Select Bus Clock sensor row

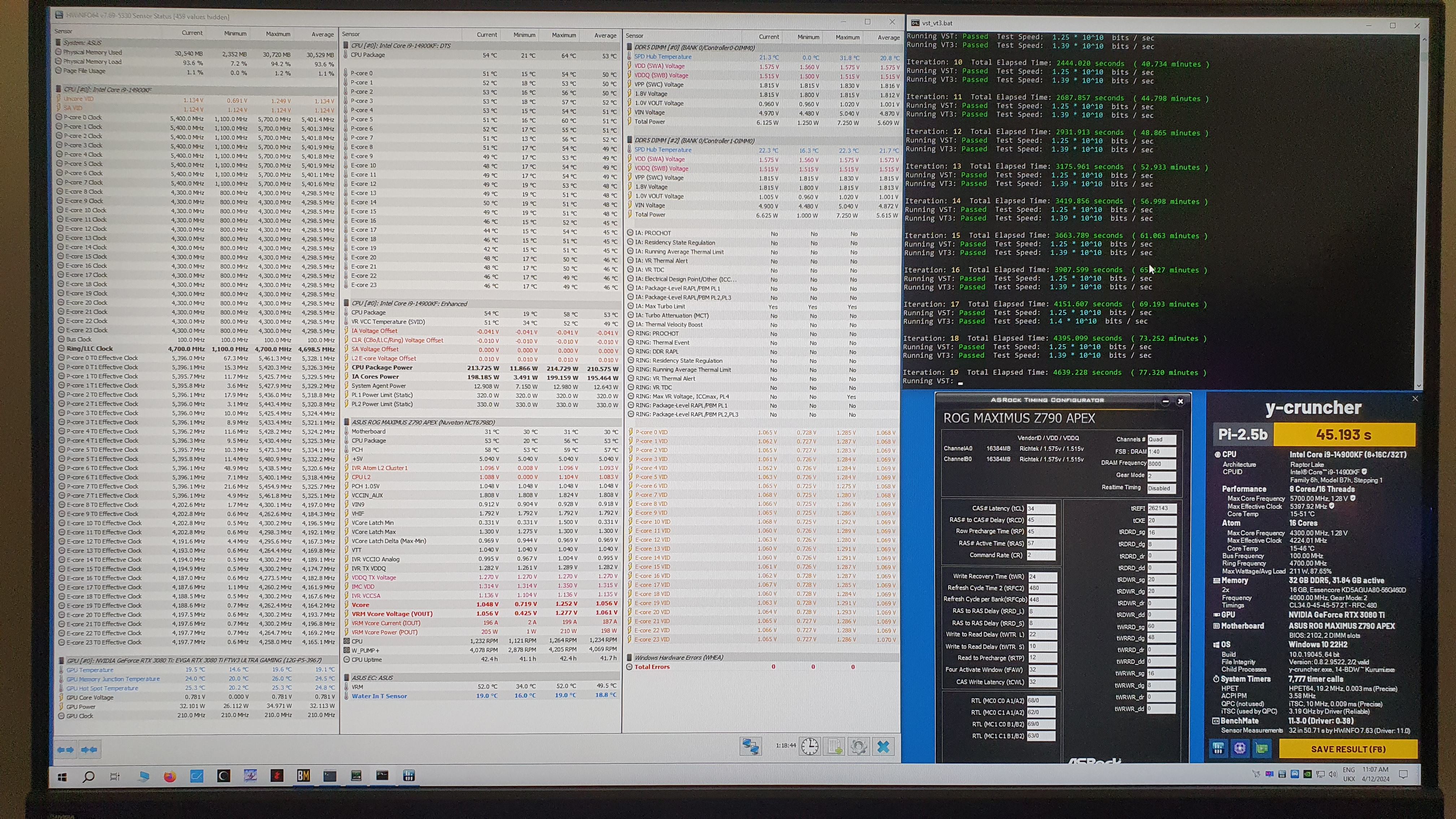[x=197, y=340]
